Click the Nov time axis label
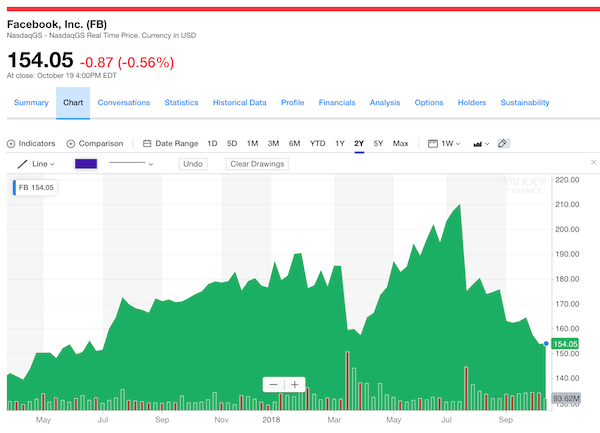Viewport: 600px width, 433px height. pyautogui.click(x=222, y=420)
